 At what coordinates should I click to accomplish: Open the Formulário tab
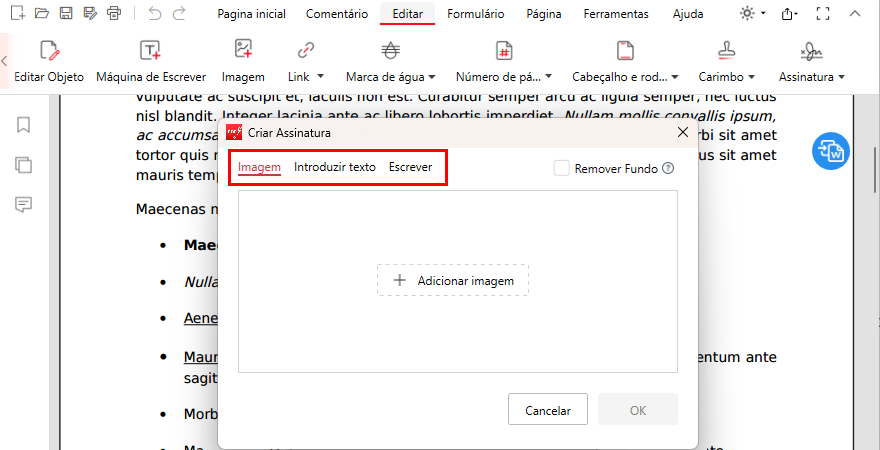tap(475, 14)
